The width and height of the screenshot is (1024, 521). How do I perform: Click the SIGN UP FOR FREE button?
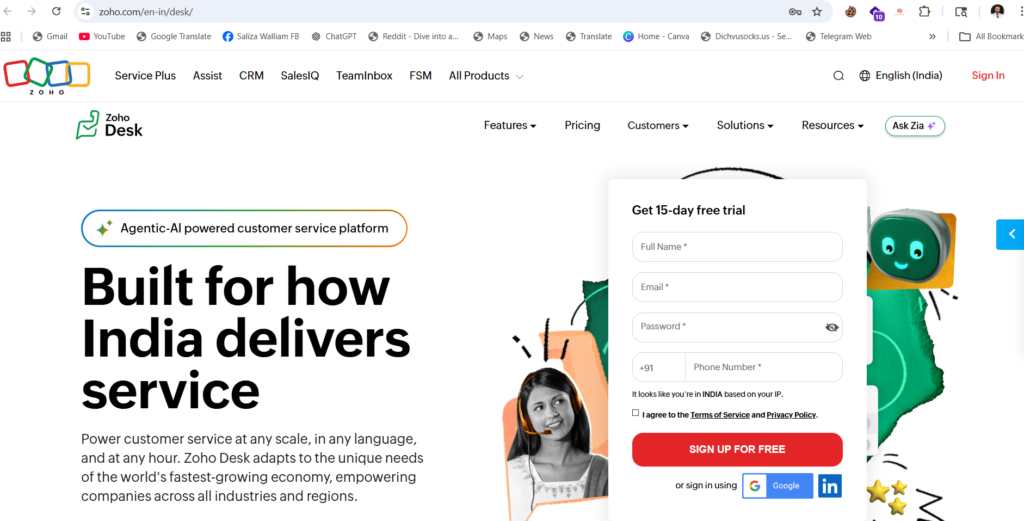(x=737, y=449)
